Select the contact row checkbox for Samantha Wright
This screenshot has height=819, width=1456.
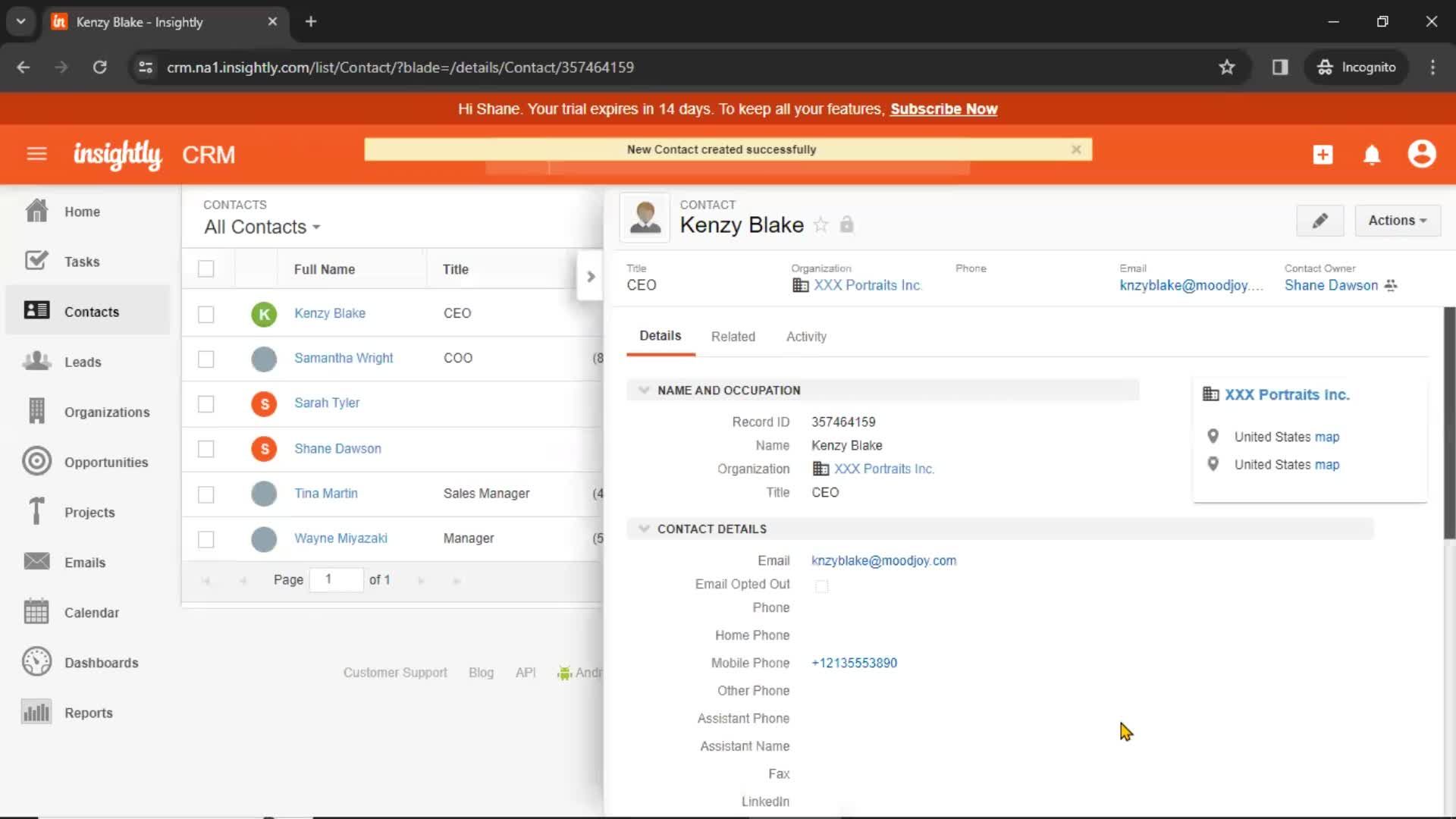tap(206, 358)
